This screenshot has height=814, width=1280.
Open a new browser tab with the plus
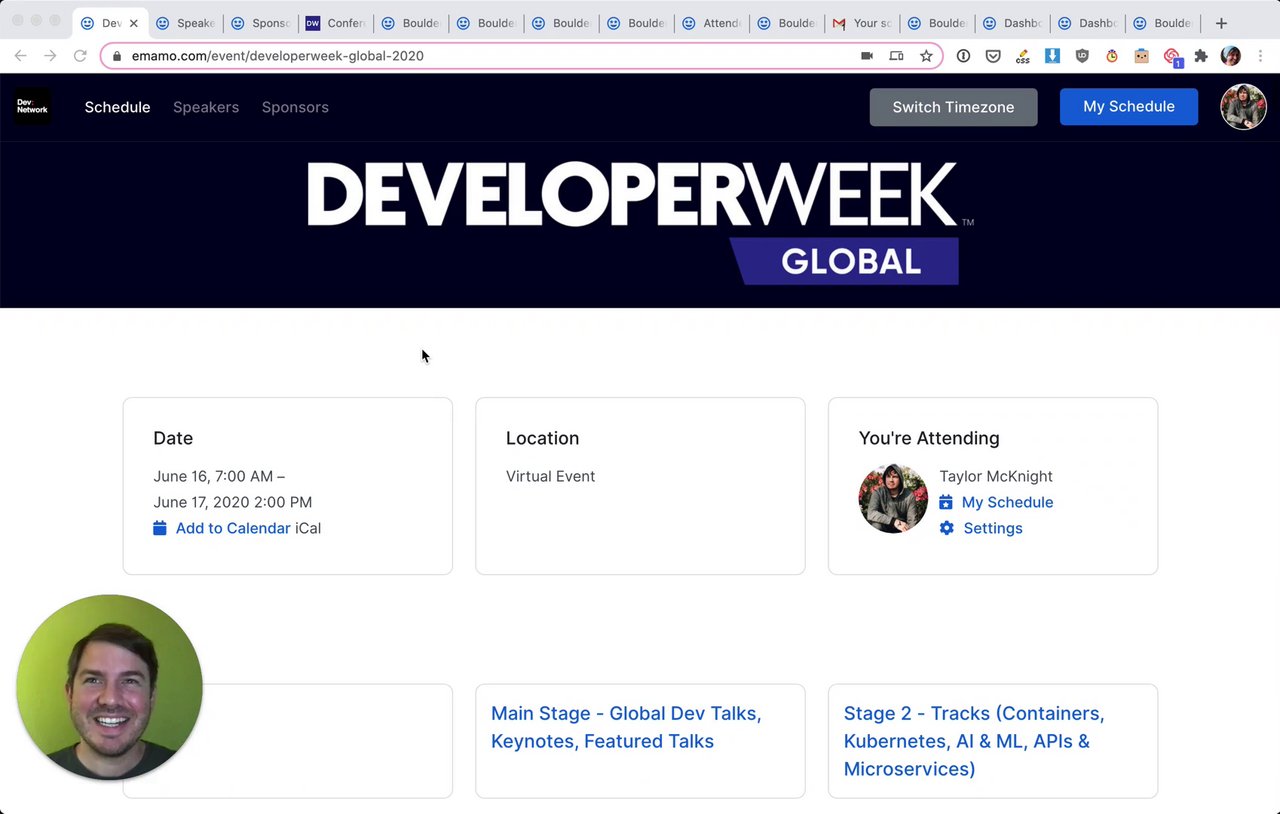coord(1221,23)
